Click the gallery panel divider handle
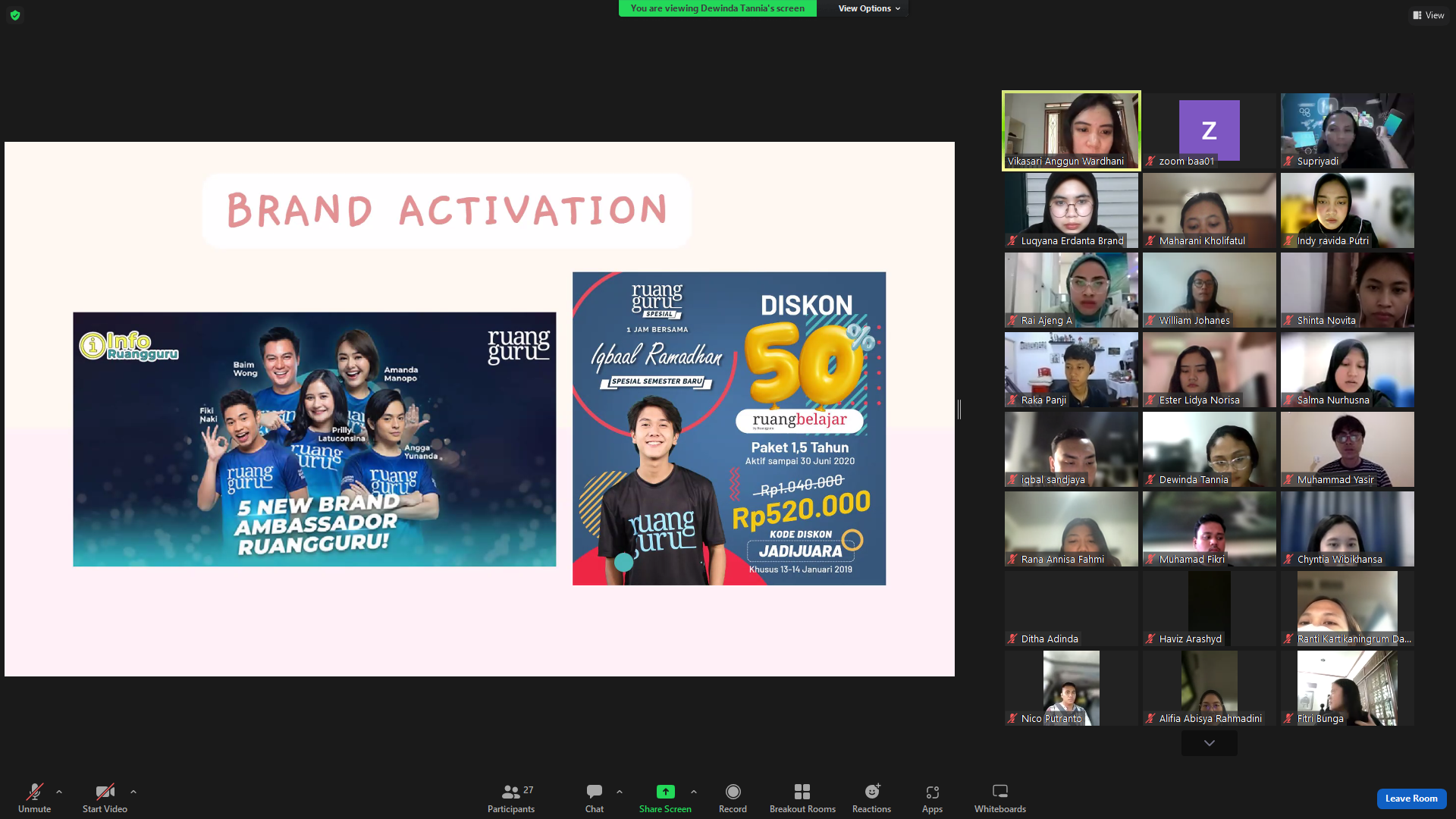 click(959, 409)
